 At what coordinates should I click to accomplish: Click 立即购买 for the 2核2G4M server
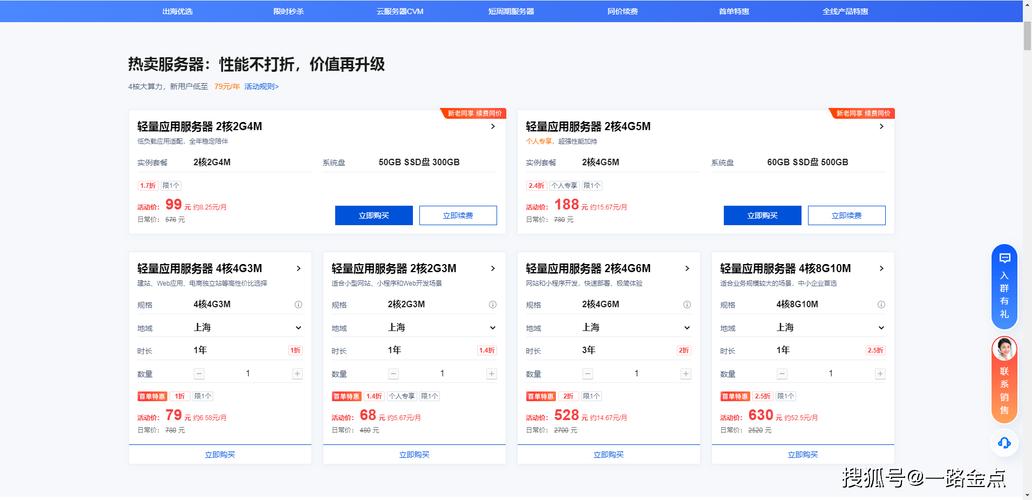coord(374,215)
